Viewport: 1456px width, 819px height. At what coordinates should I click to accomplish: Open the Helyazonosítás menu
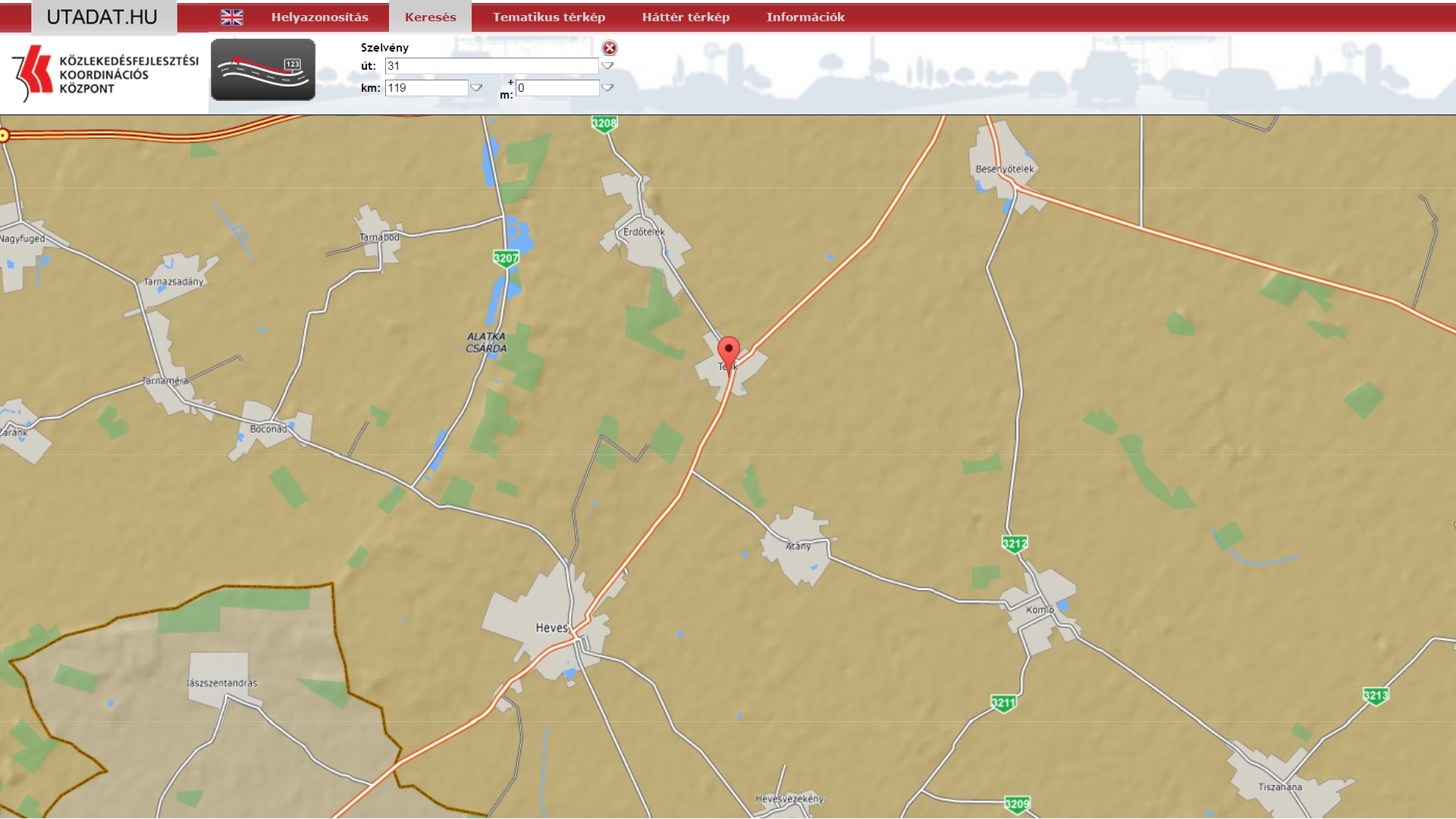click(x=319, y=17)
